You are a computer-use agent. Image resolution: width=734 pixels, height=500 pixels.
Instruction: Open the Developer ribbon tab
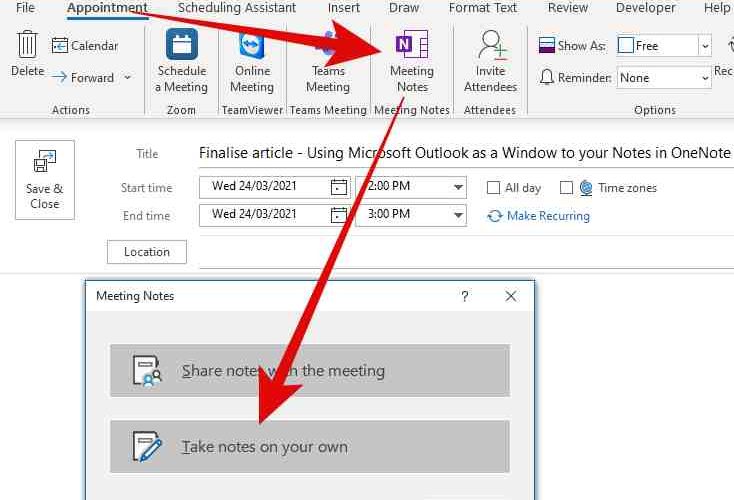click(x=646, y=8)
